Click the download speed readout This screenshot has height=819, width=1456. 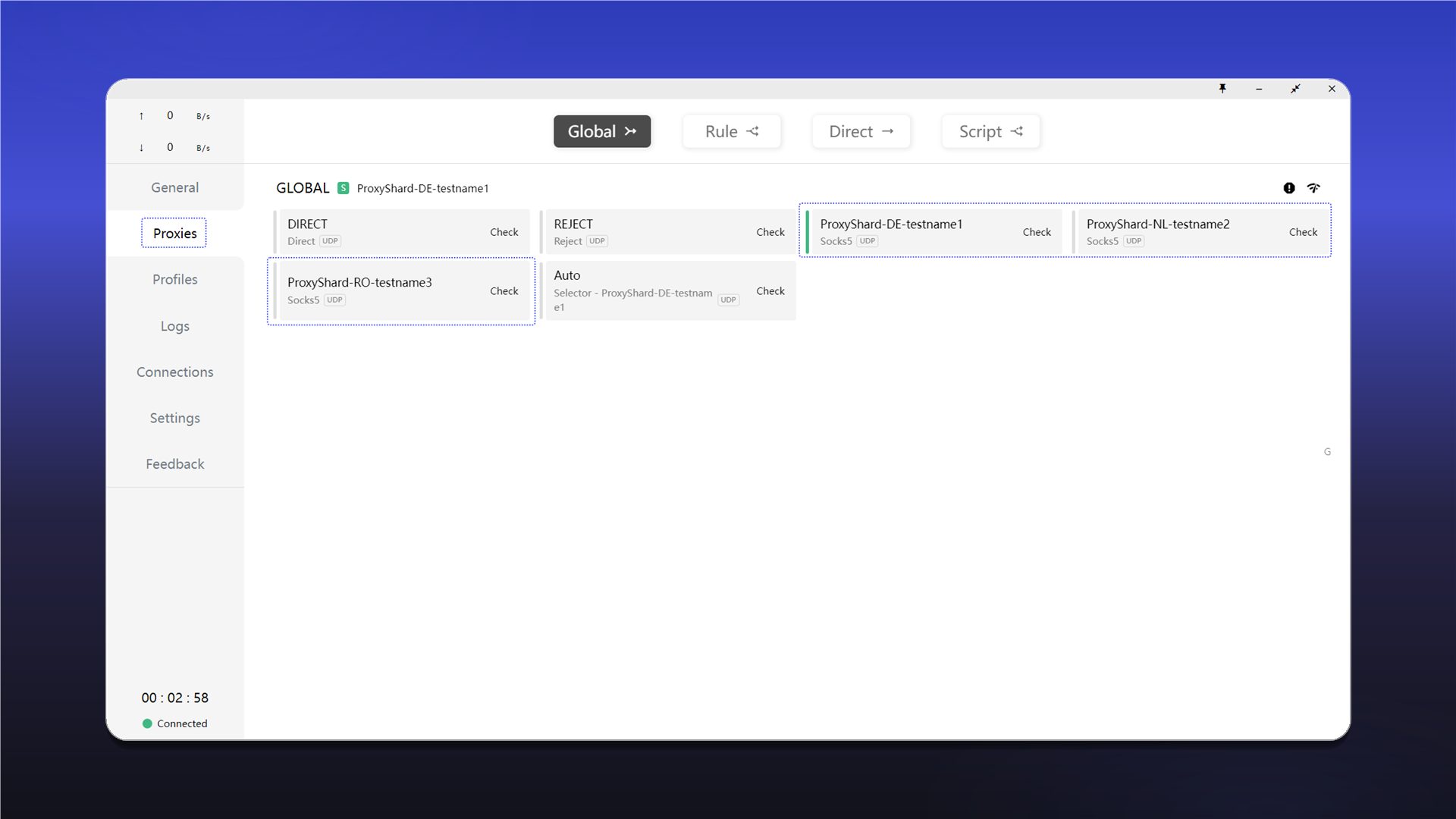tap(175, 147)
